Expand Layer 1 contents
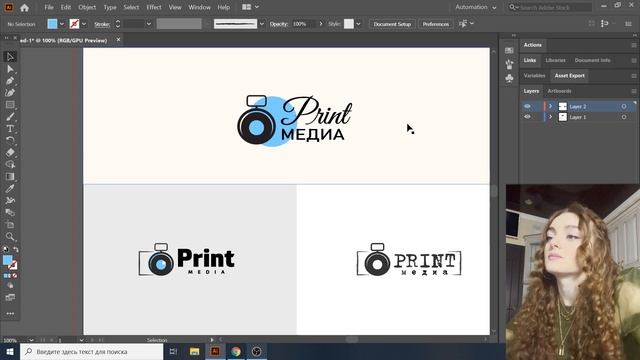The image size is (640, 360). (x=550, y=117)
